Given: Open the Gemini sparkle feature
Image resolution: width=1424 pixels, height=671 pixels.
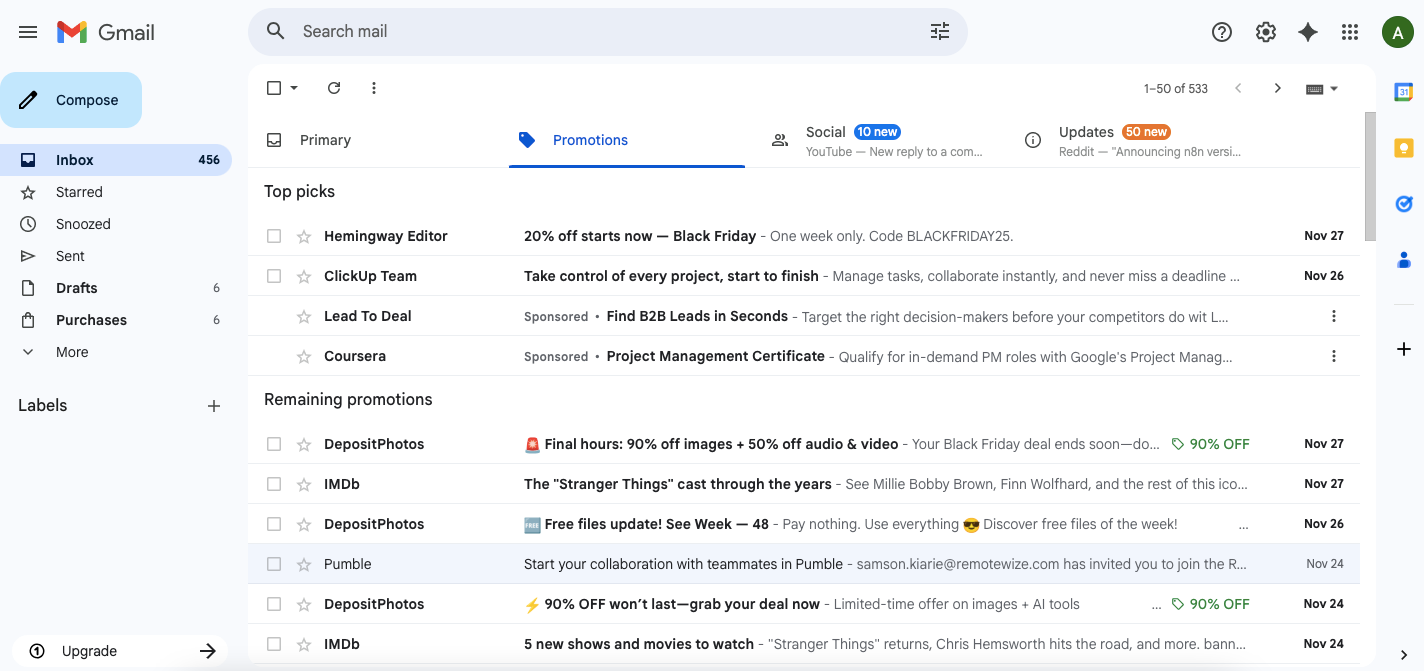Looking at the screenshot, I should [x=1307, y=31].
